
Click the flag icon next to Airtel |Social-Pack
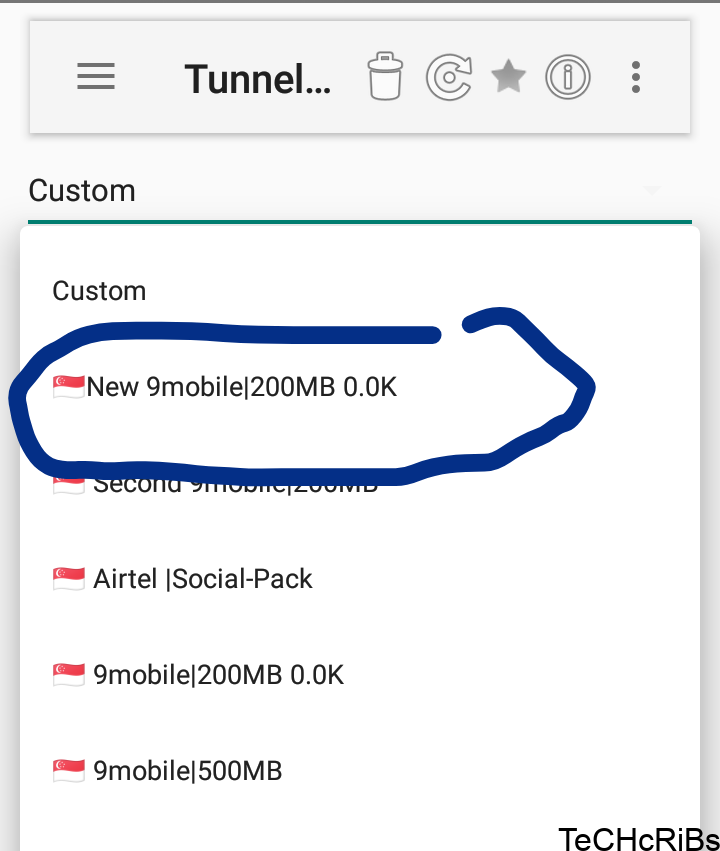66,578
